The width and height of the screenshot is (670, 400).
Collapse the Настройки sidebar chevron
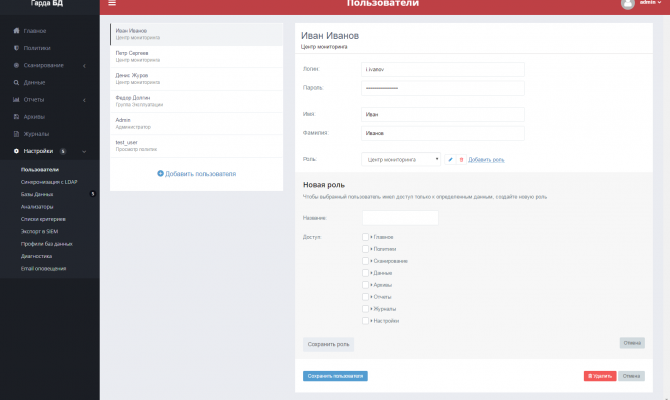pyautogui.click(x=84, y=151)
